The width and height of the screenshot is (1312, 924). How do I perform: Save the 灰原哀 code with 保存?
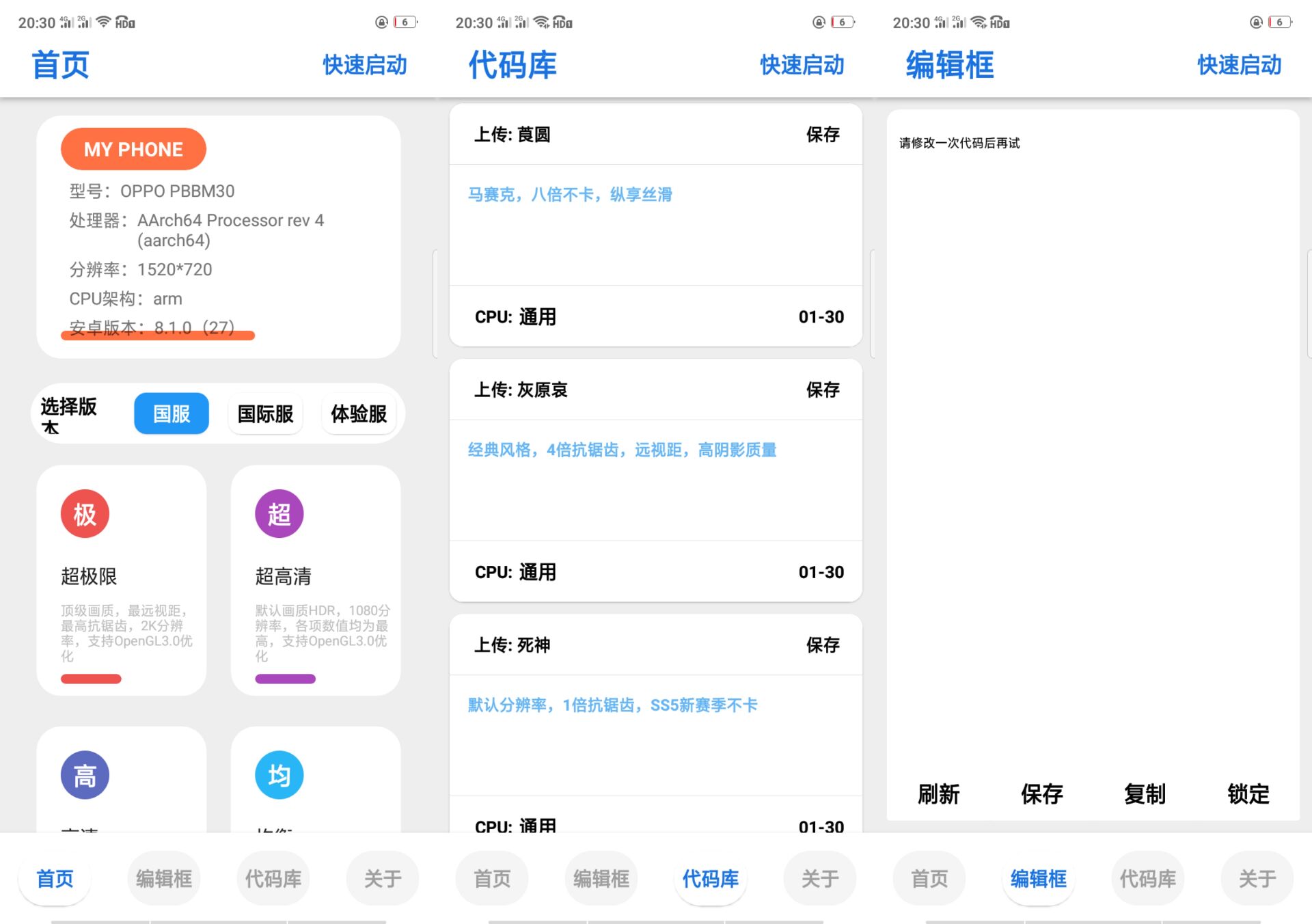tap(823, 390)
